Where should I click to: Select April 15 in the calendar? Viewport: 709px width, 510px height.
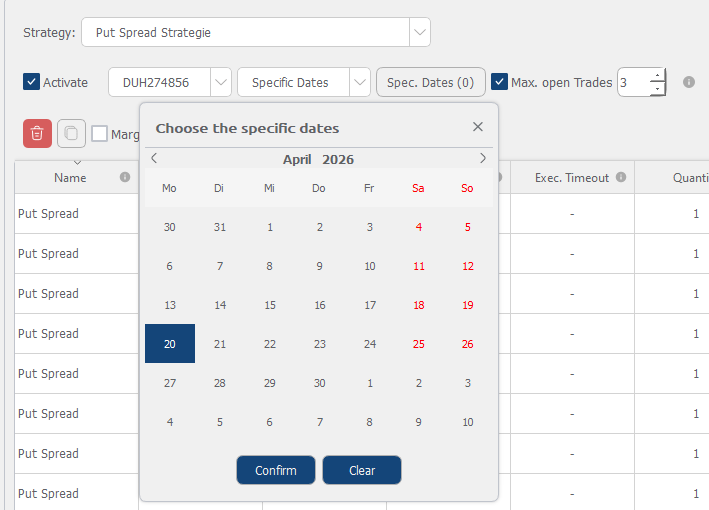click(270, 305)
